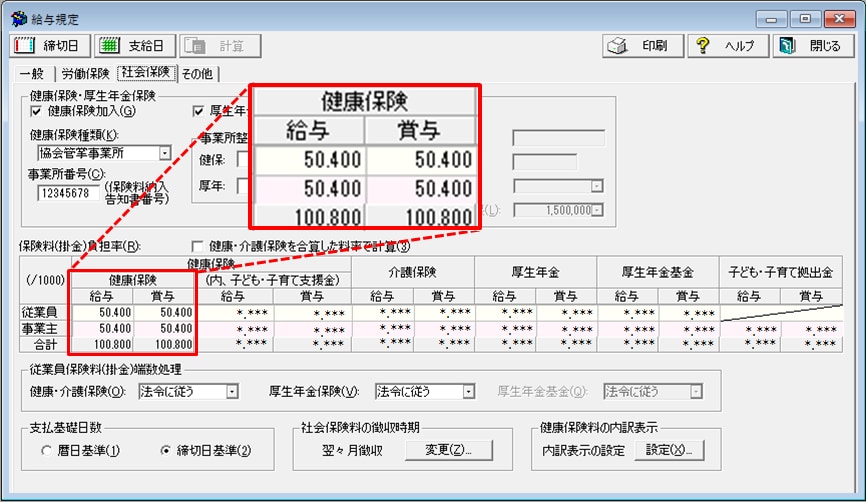The height and width of the screenshot is (502, 866).
Task: Open ヘルプ with the question mark icon
Action: 704,46
